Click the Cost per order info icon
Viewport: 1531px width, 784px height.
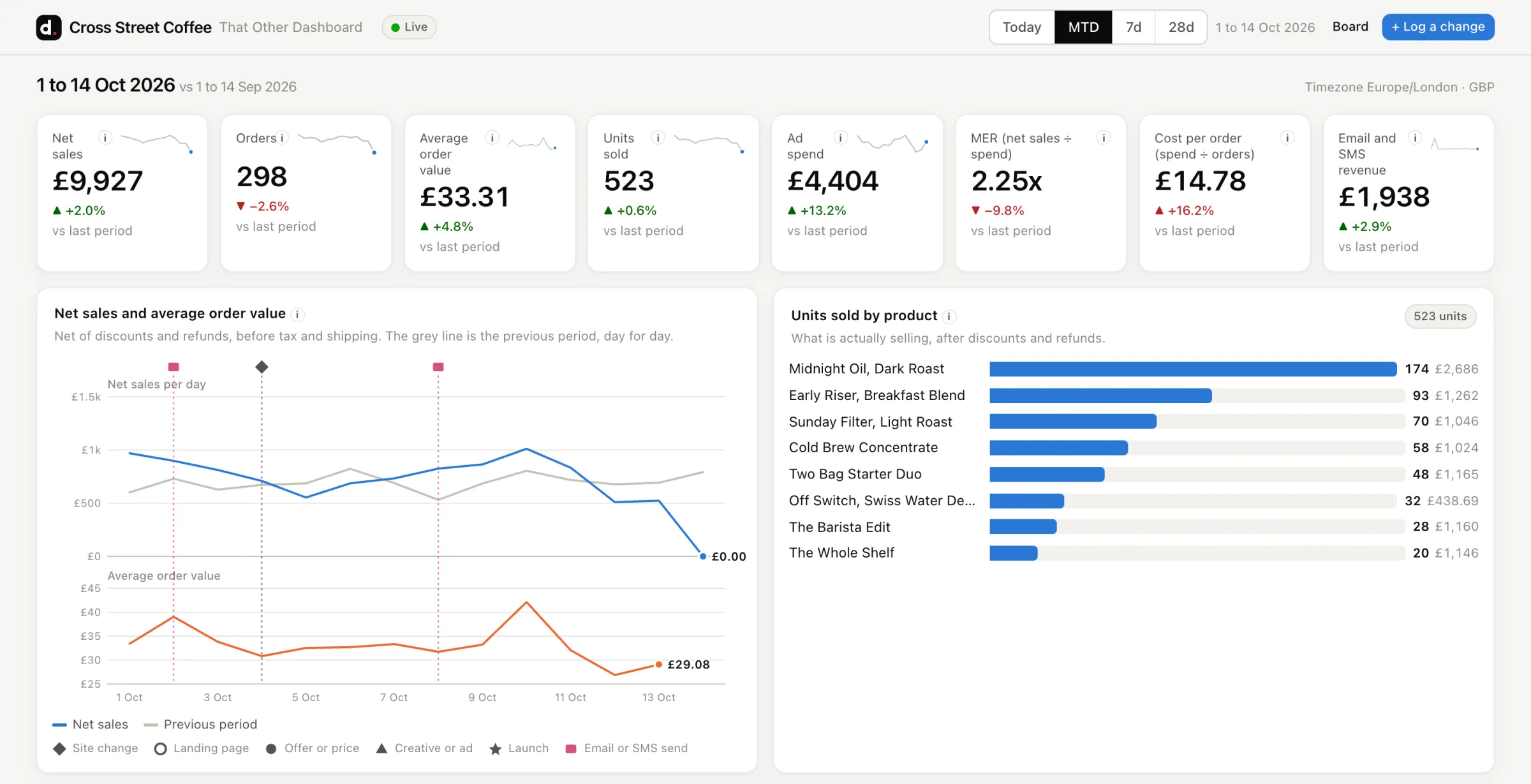pyautogui.click(x=1287, y=138)
